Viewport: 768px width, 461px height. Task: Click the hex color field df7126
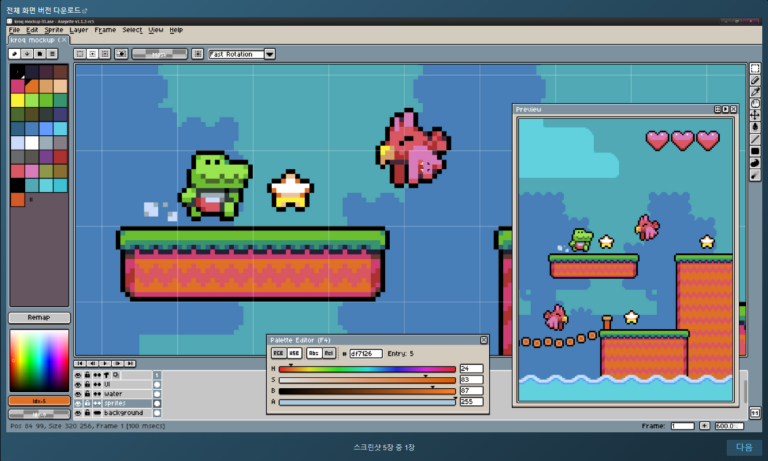[366, 353]
